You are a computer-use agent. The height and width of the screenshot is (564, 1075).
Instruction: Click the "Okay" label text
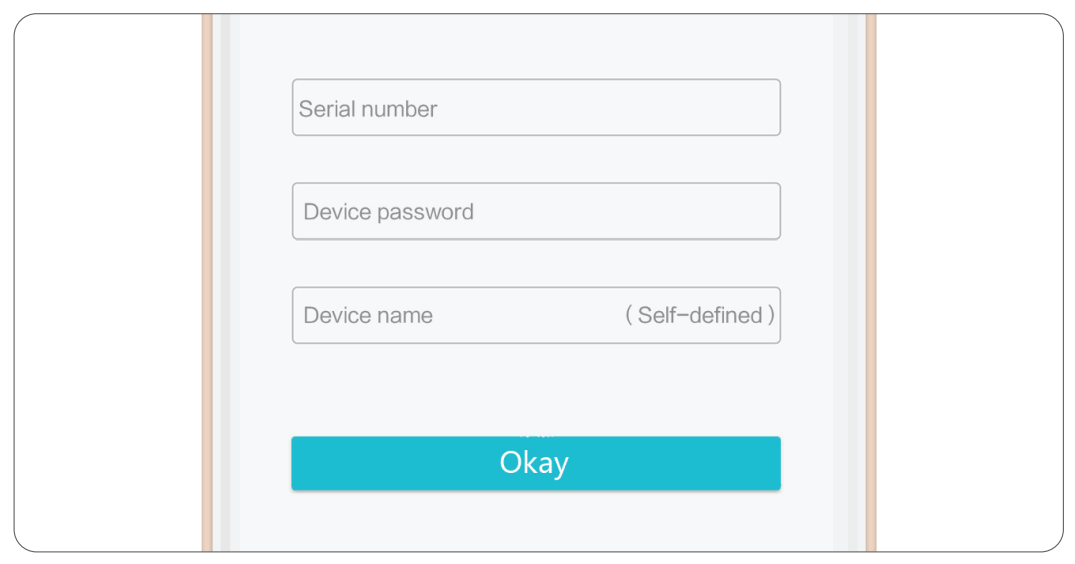pyautogui.click(x=534, y=463)
